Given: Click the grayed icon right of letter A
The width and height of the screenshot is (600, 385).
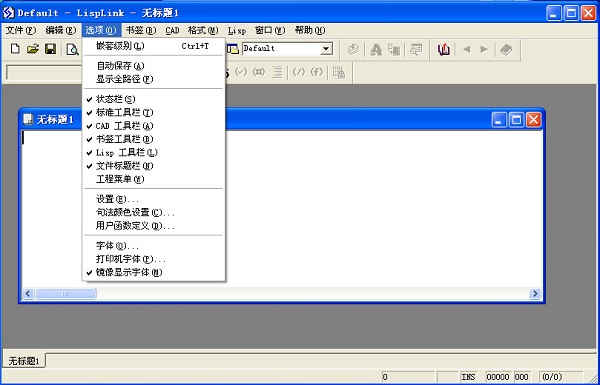Looking at the screenshot, I should tap(394, 49).
